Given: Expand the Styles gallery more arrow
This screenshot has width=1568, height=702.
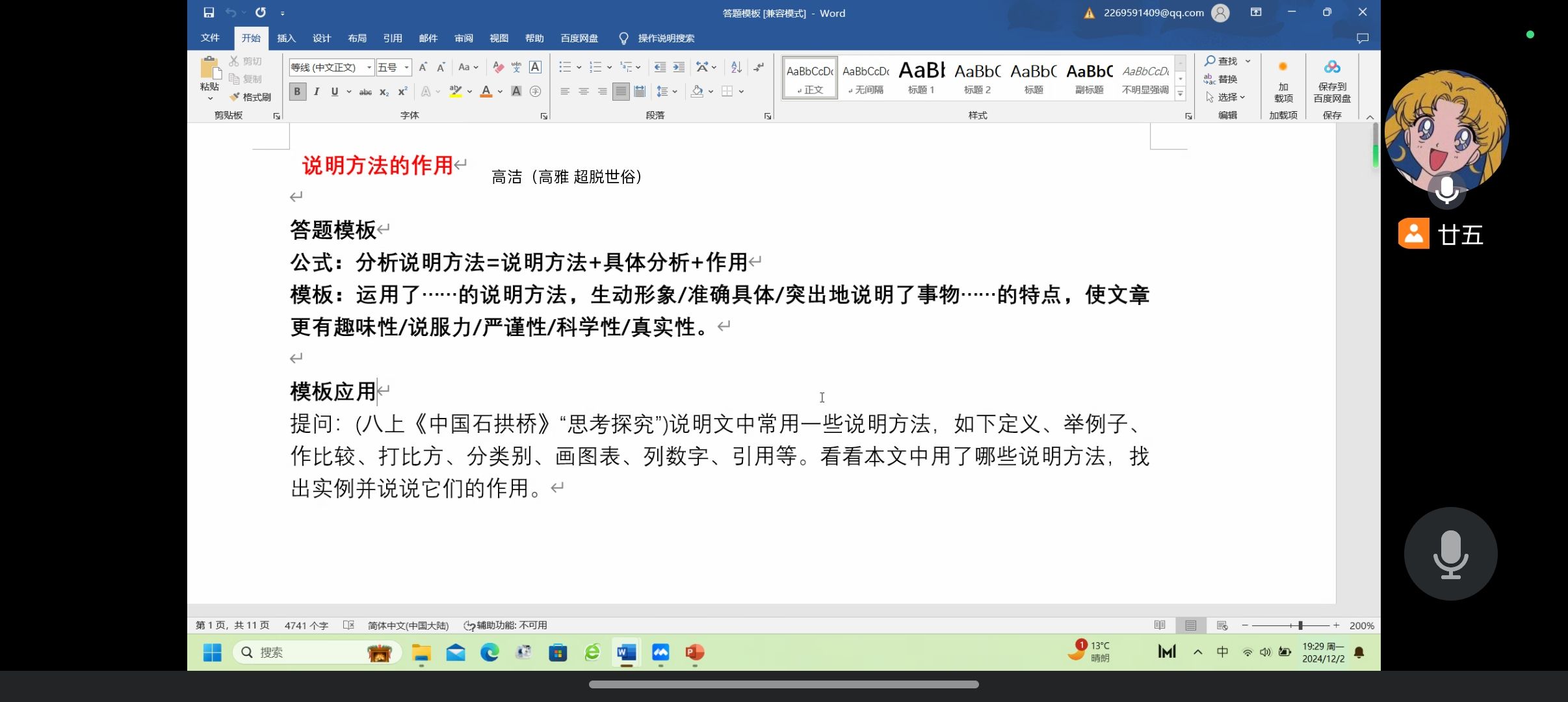Looking at the screenshot, I should (x=1180, y=94).
